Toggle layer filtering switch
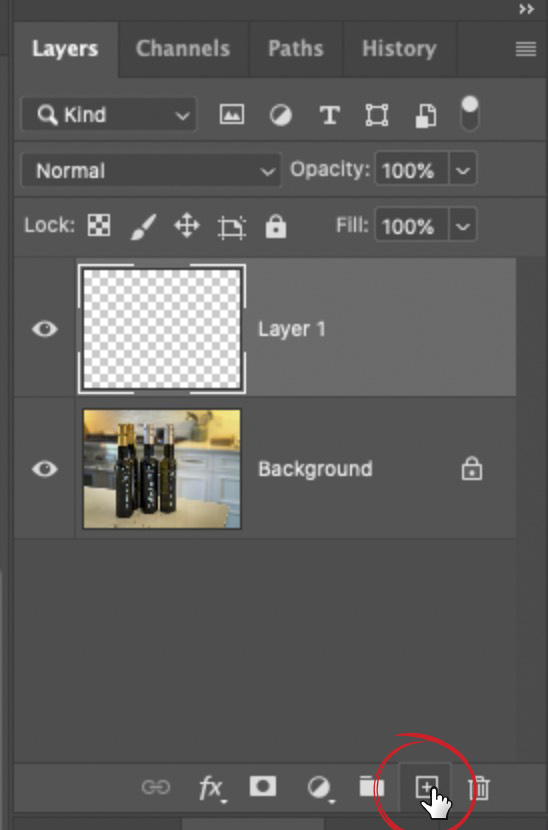Viewport: 548px width, 830px height. tap(470, 114)
